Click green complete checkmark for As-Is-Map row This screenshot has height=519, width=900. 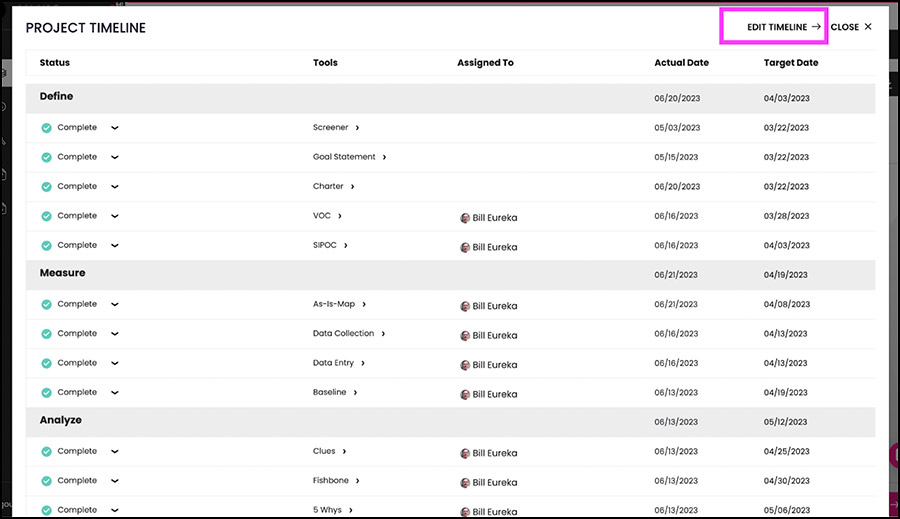[46, 304]
